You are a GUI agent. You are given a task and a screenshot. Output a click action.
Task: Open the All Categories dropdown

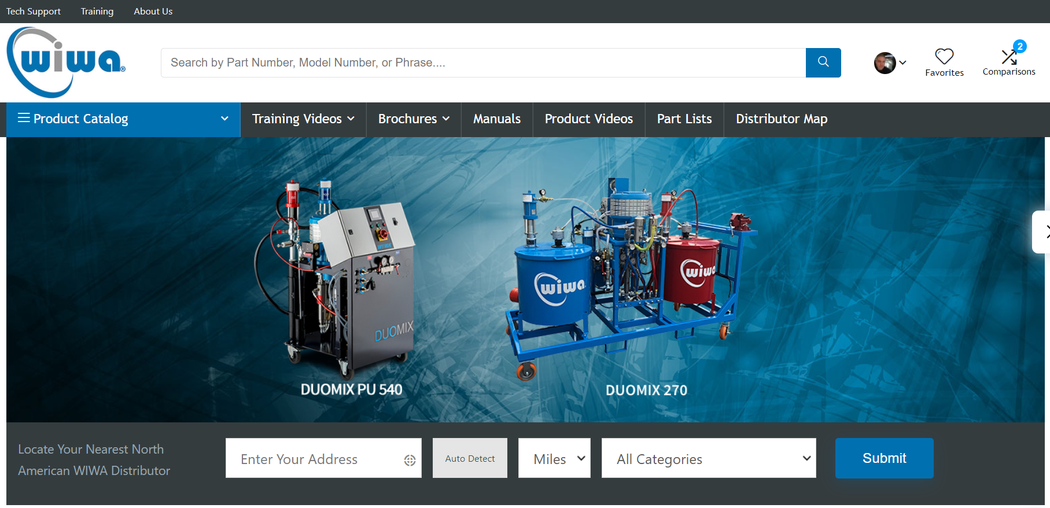click(x=708, y=458)
